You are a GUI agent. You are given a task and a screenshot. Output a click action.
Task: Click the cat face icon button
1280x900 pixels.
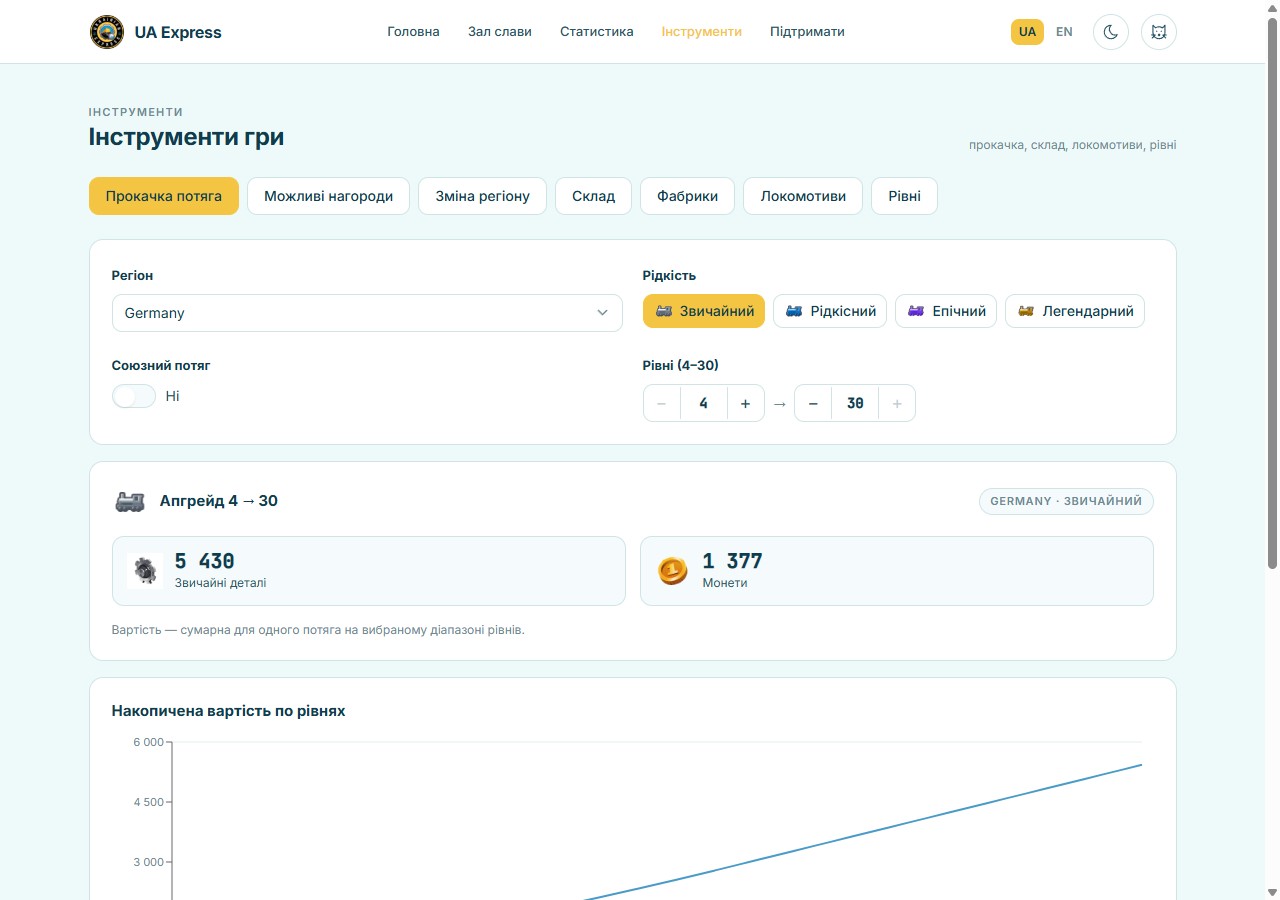click(1159, 32)
